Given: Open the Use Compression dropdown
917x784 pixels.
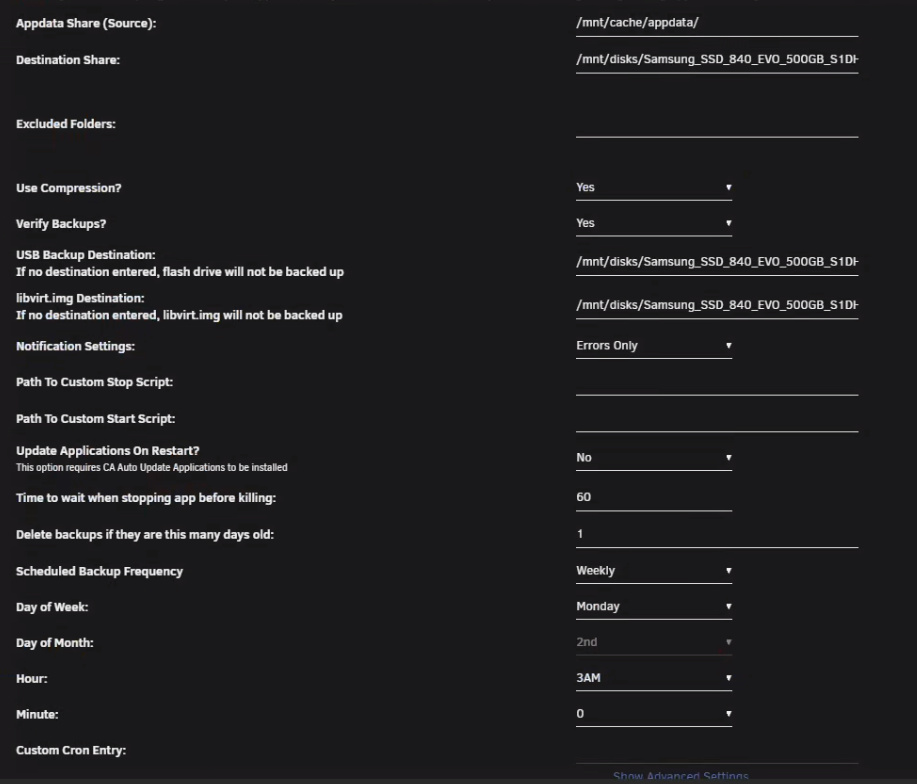Looking at the screenshot, I should click(x=653, y=187).
